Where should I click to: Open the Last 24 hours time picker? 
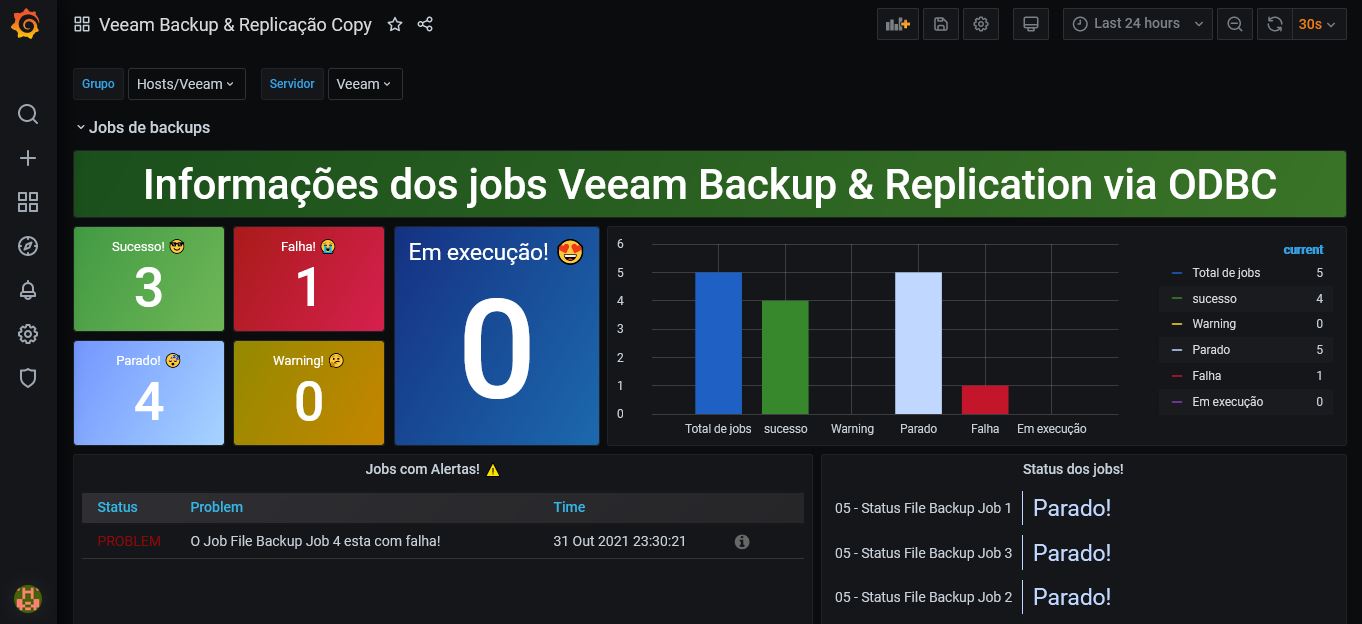[x=1137, y=24]
